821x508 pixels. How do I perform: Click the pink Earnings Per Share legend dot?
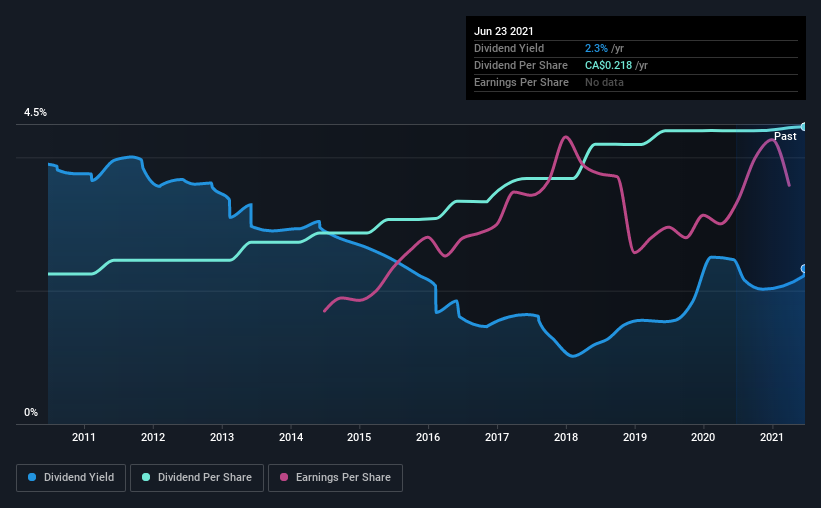pyautogui.click(x=284, y=477)
